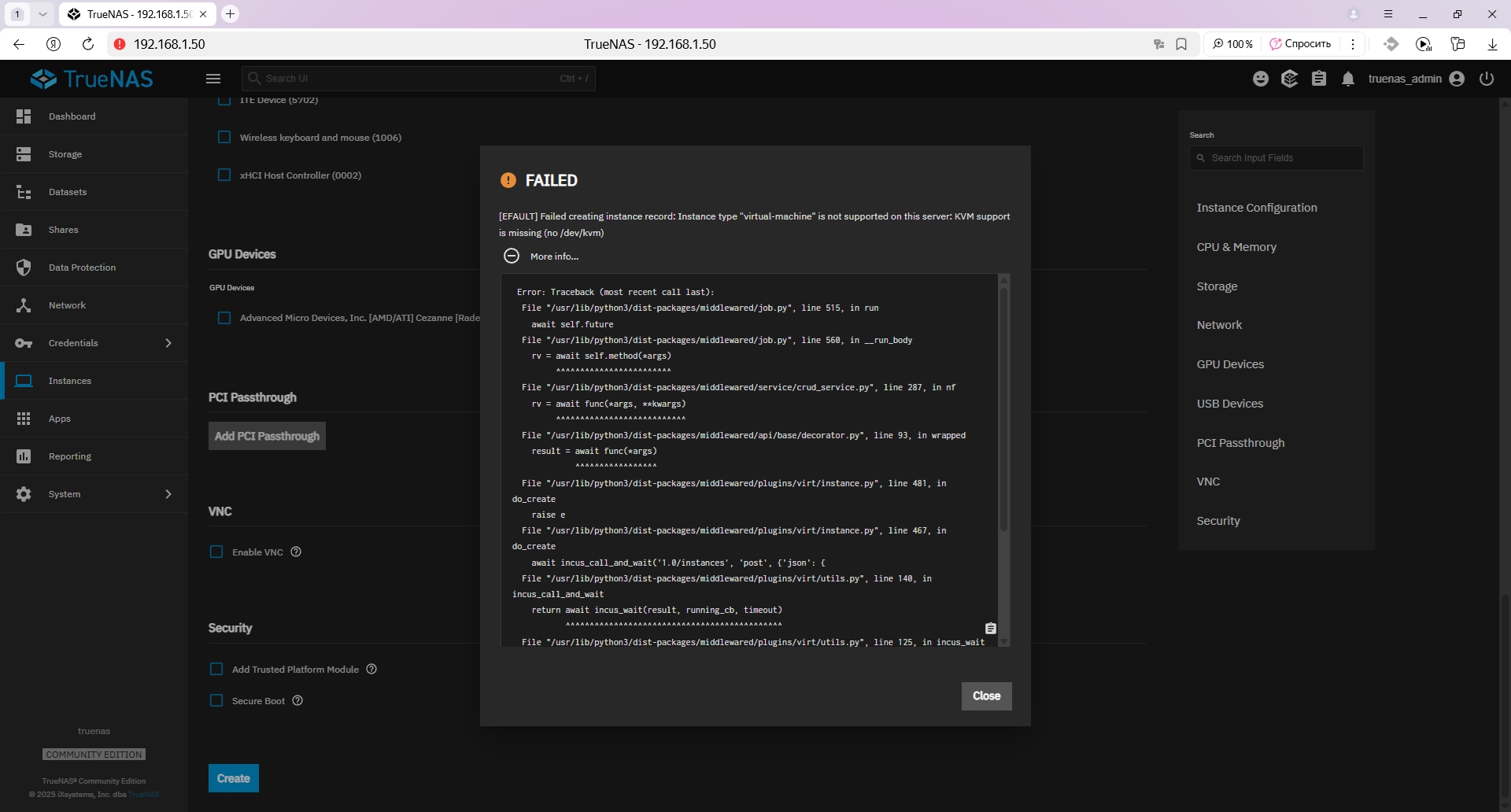
Task: Select Advanced Micro Devices GPU checkbox
Action: tap(224, 318)
